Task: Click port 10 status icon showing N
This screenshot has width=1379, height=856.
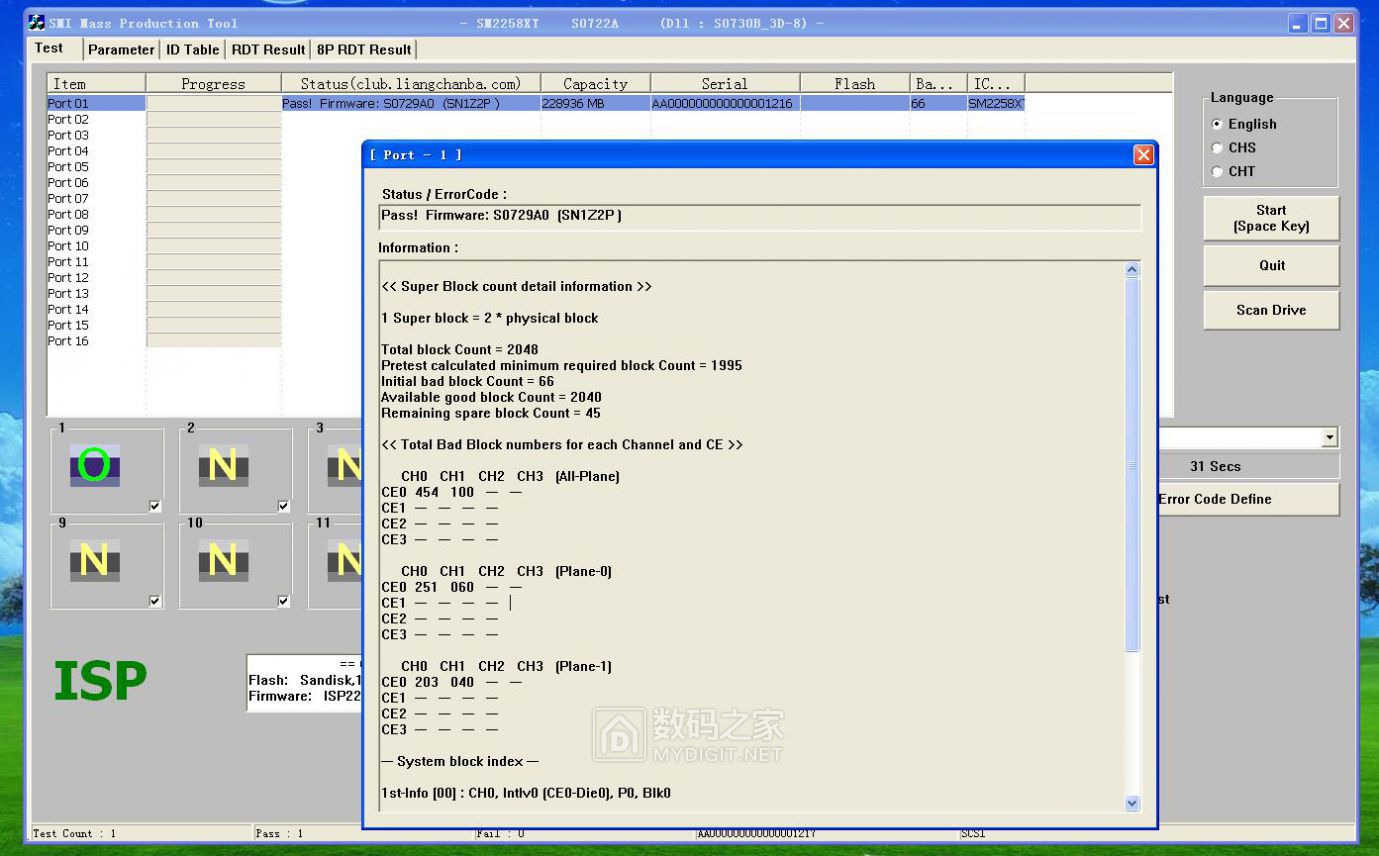Action: pyautogui.click(x=223, y=561)
